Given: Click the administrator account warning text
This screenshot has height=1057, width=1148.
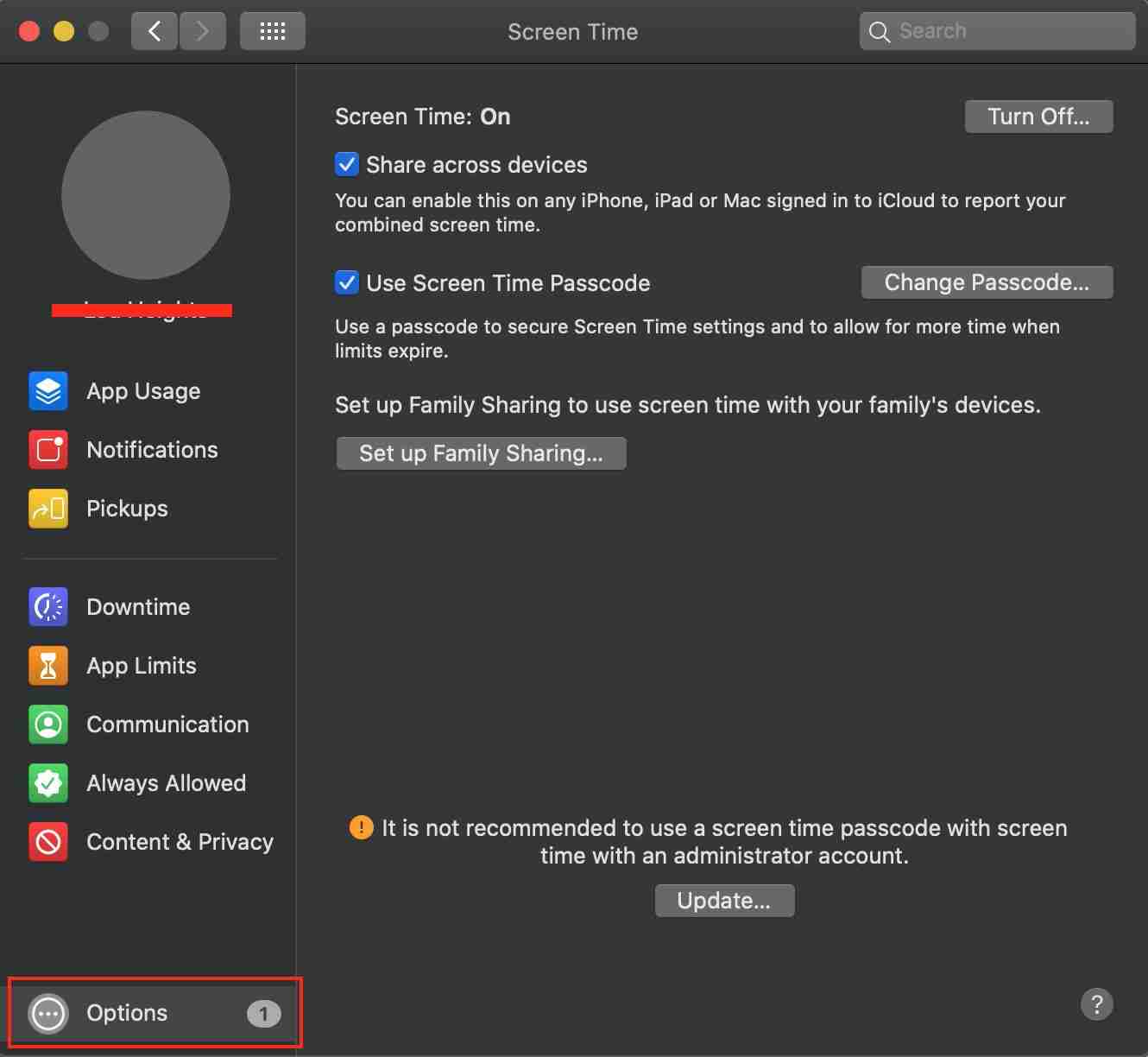Looking at the screenshot, I should [x=724, y=842].
